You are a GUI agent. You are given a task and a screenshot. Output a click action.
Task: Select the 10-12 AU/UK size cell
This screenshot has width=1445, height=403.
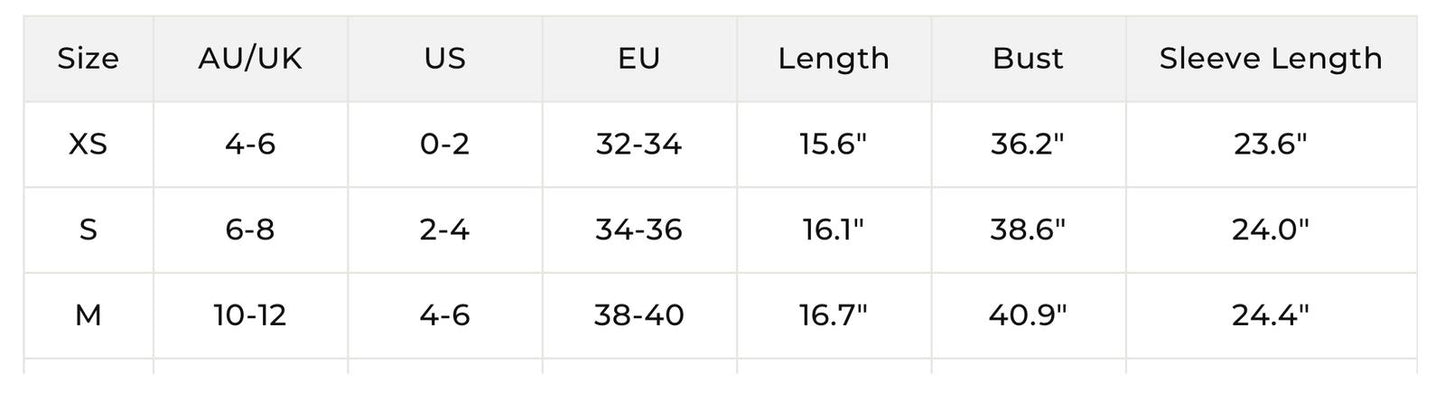(250, 317)
